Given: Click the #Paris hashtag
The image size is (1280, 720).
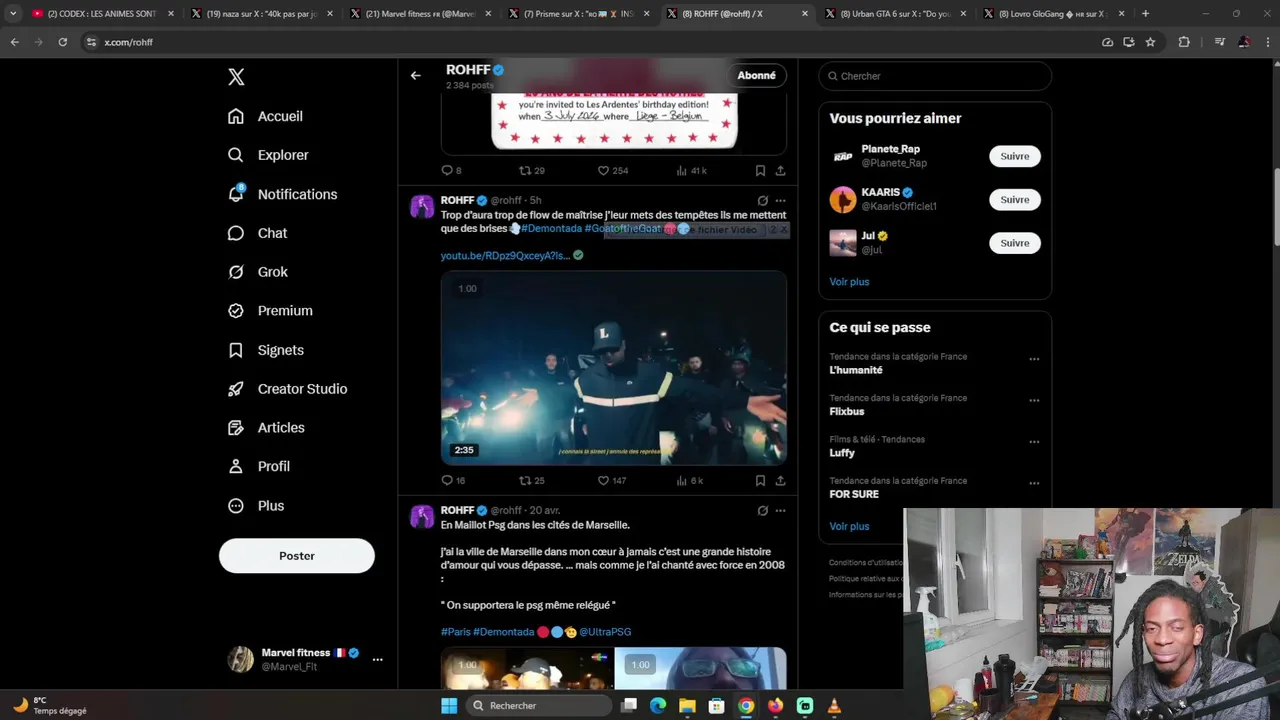Looking at the screenshot, I should coord(455,632).
